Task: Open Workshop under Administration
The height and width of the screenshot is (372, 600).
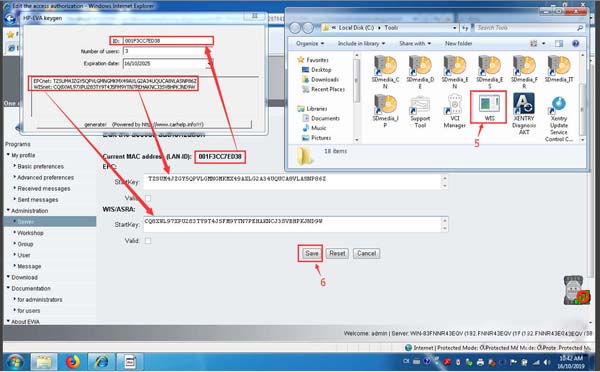Action: 30,233
